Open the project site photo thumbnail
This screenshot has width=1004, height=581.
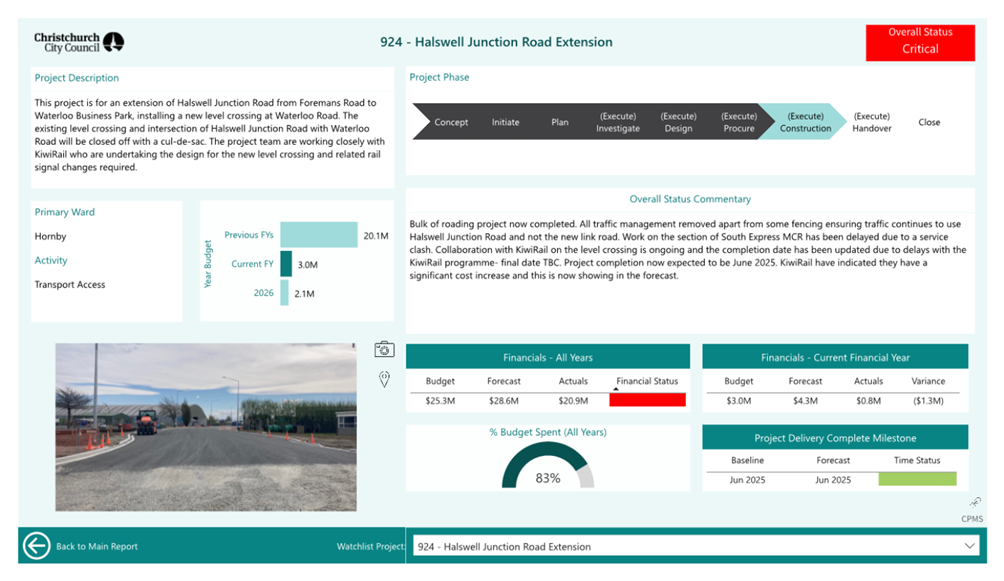205,427
